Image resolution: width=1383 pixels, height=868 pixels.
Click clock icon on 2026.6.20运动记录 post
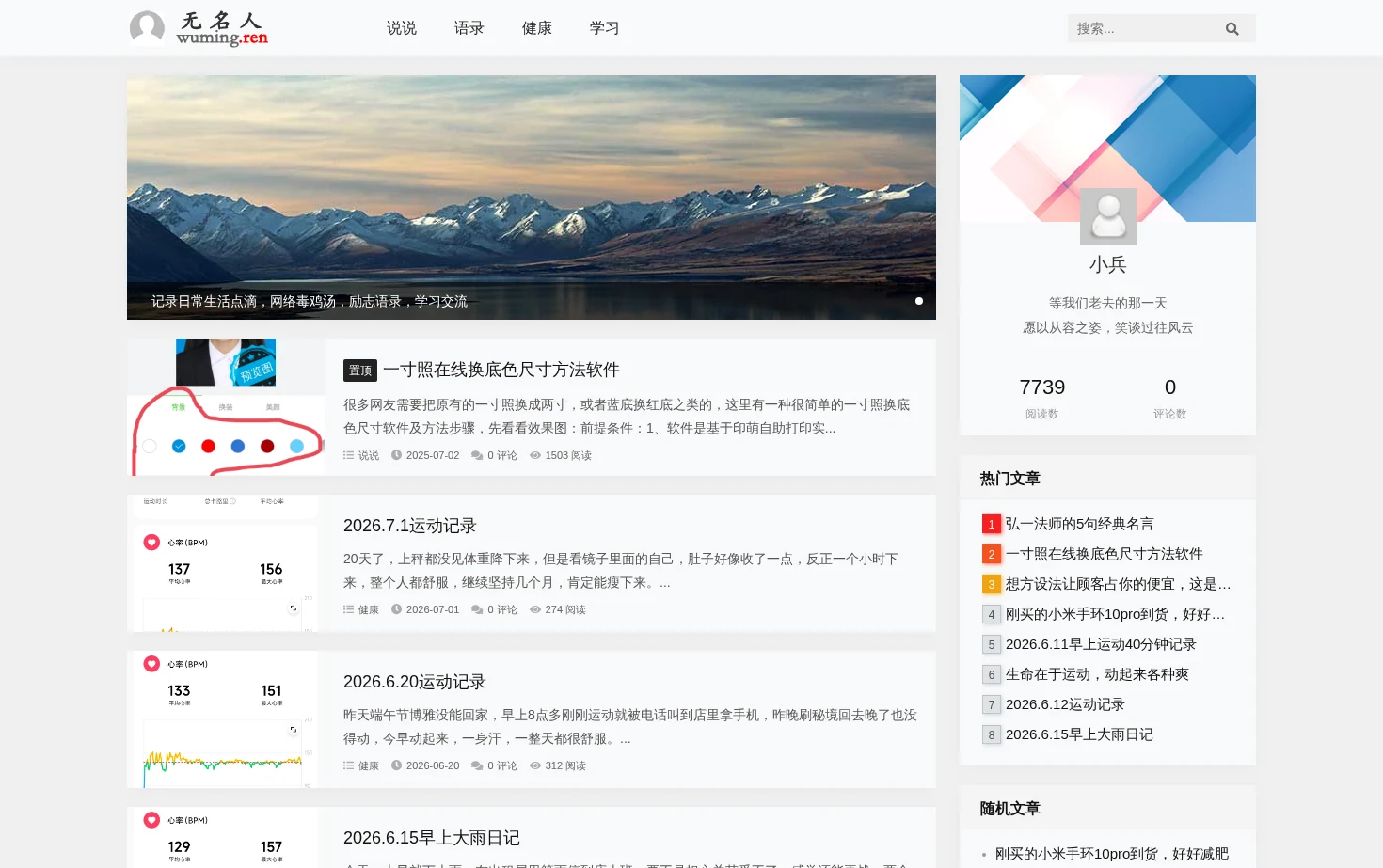coord(396,765)
